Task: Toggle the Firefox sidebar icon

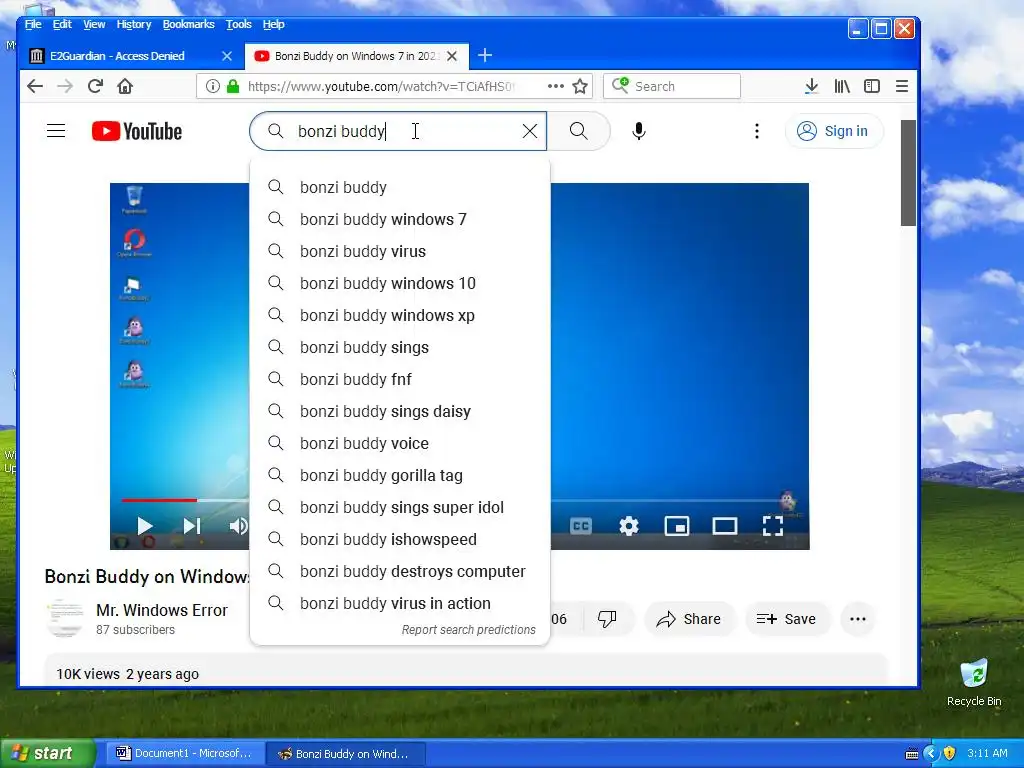Action: click(x=872, y=86)
